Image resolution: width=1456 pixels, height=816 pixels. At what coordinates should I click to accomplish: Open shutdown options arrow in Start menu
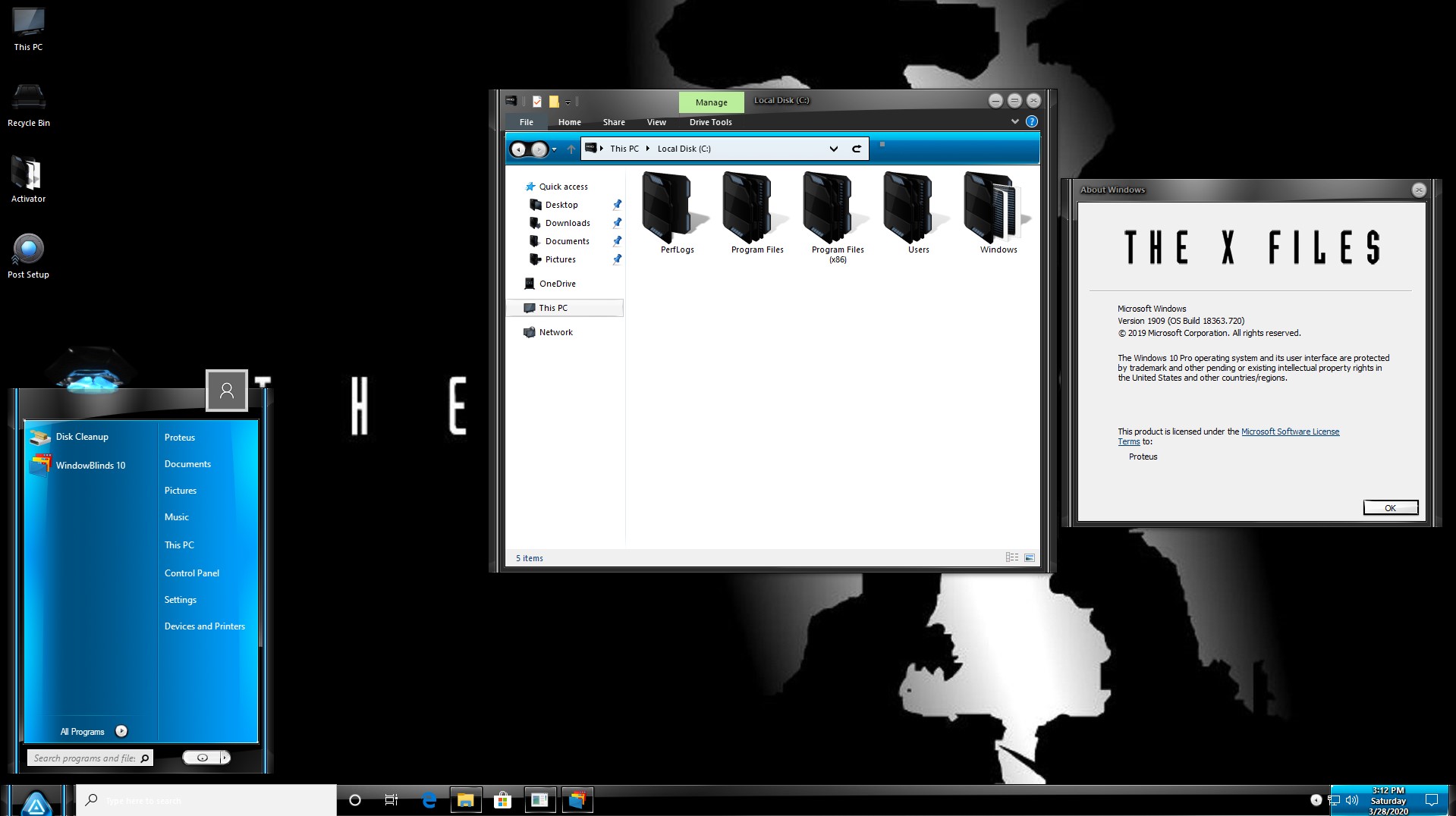(225, 758)
